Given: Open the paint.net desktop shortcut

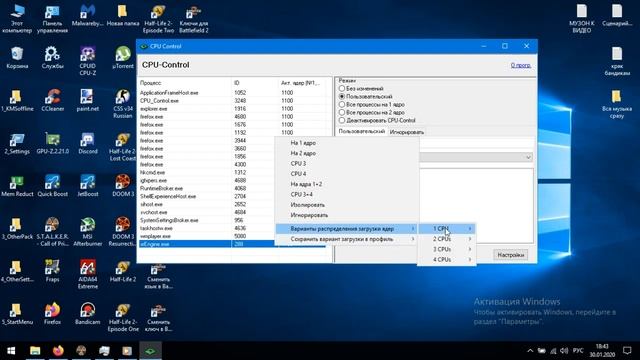Looking at the screenshot, I should 88,100.
